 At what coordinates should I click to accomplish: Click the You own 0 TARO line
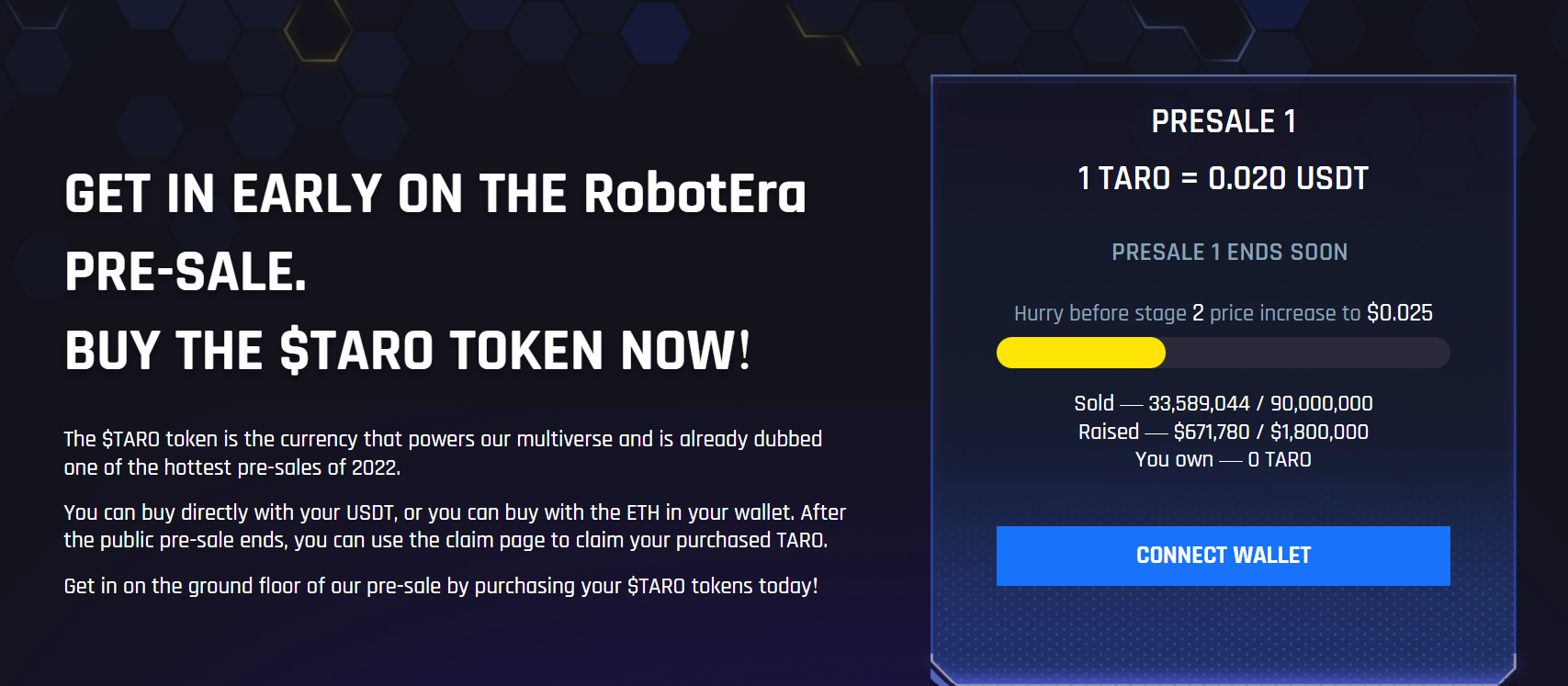point(1223,459)
